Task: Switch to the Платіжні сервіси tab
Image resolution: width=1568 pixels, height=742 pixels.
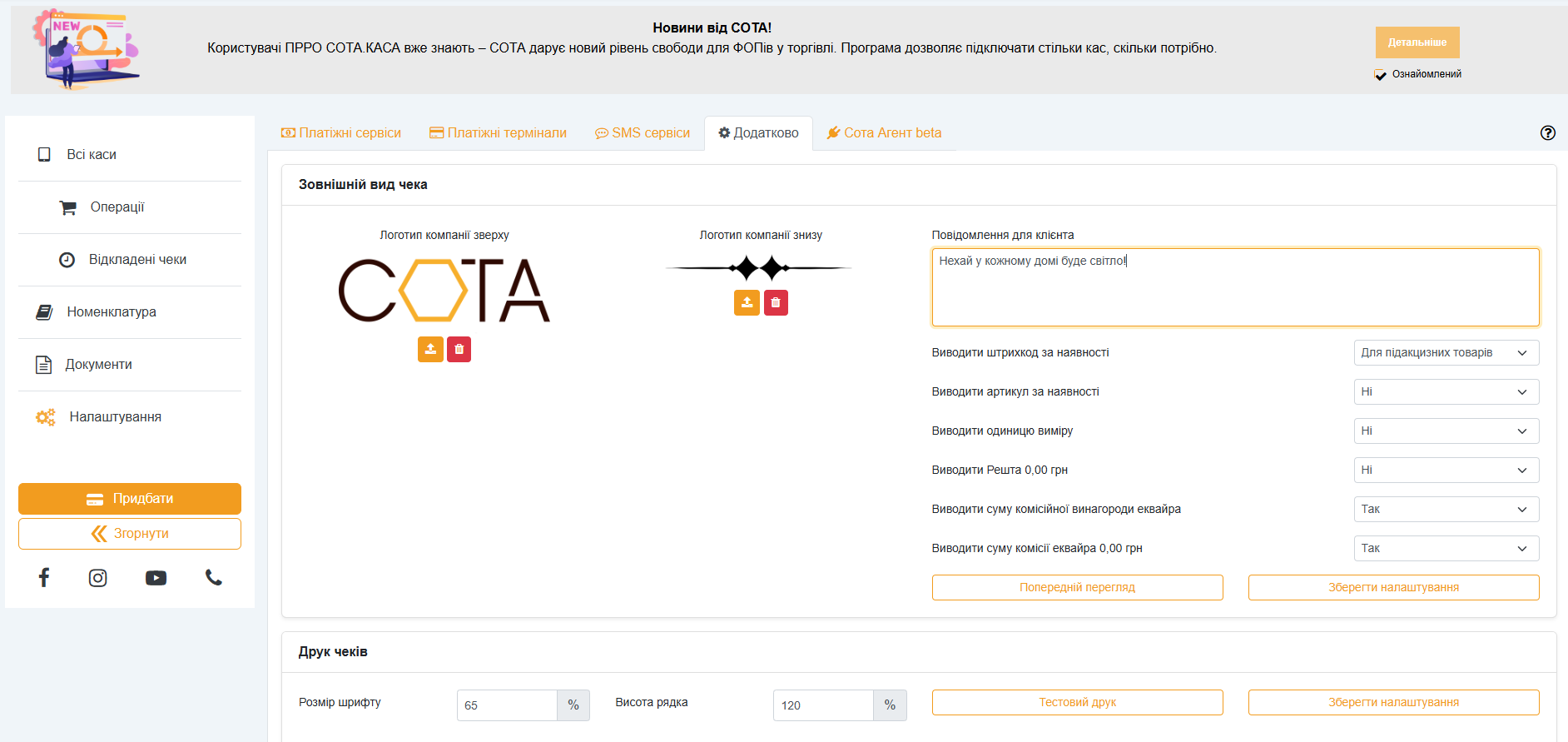Action: pyautogui.click(x=341, y=133)
